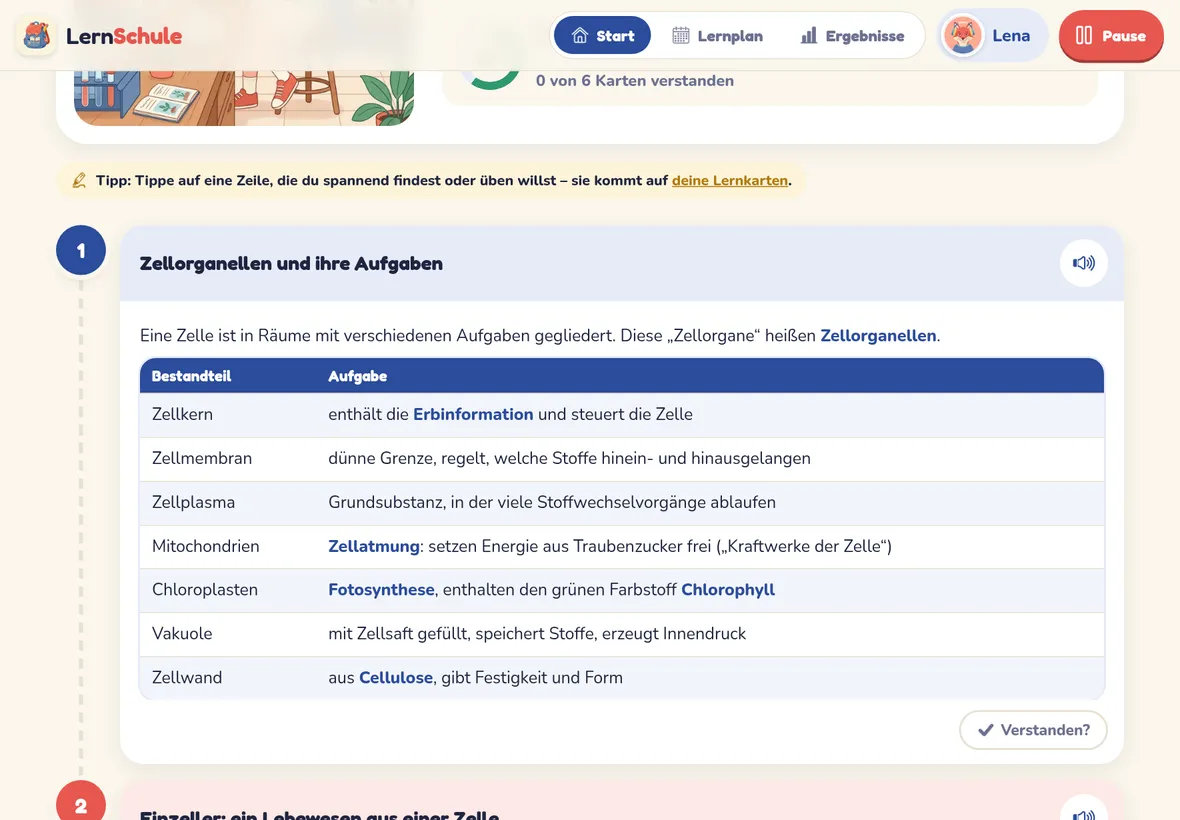
Task: Open the LernSchule home title
Action: point(123,36)
